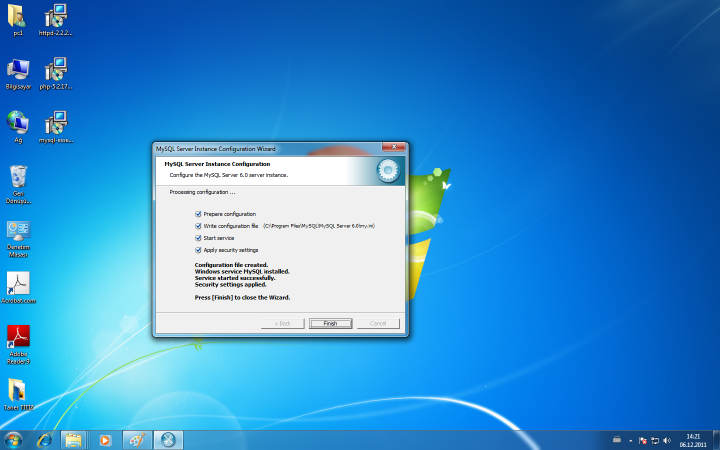Click the Start service checkmark
The height and width of the screenshot is (450, 720).
tap(198, 238)
